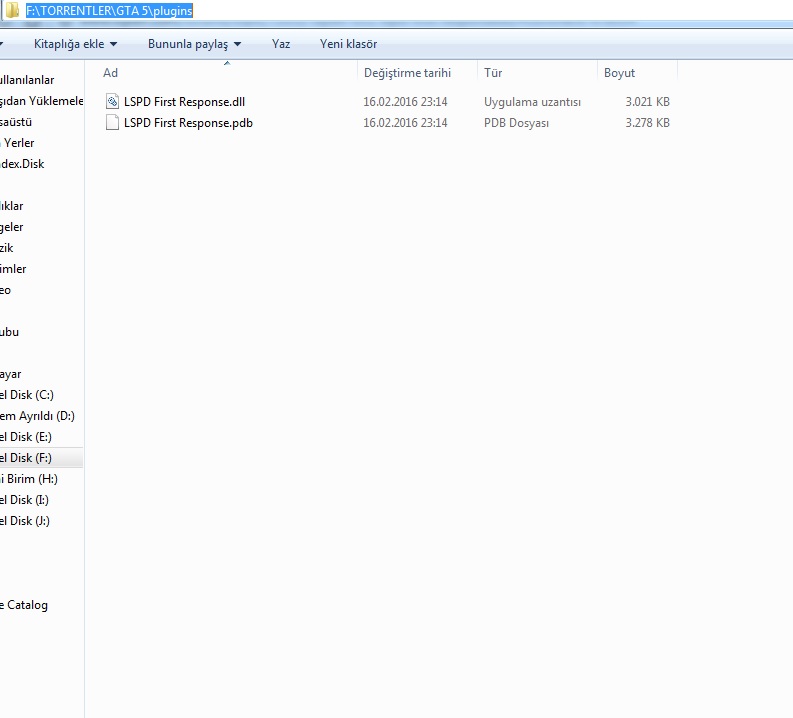This screenshot has width=793, height=718.
Task: Click the address bar path F:\TORRENTLER\GTA 5\plugins
Action: point(109,11)
